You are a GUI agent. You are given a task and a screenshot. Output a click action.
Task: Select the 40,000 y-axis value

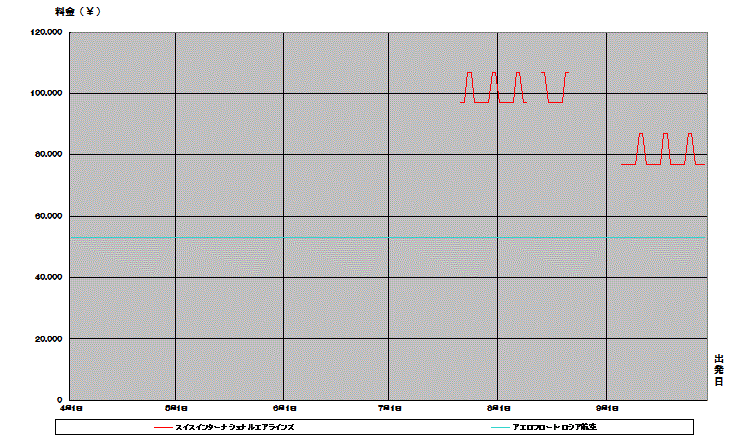(x=49, y=277)
